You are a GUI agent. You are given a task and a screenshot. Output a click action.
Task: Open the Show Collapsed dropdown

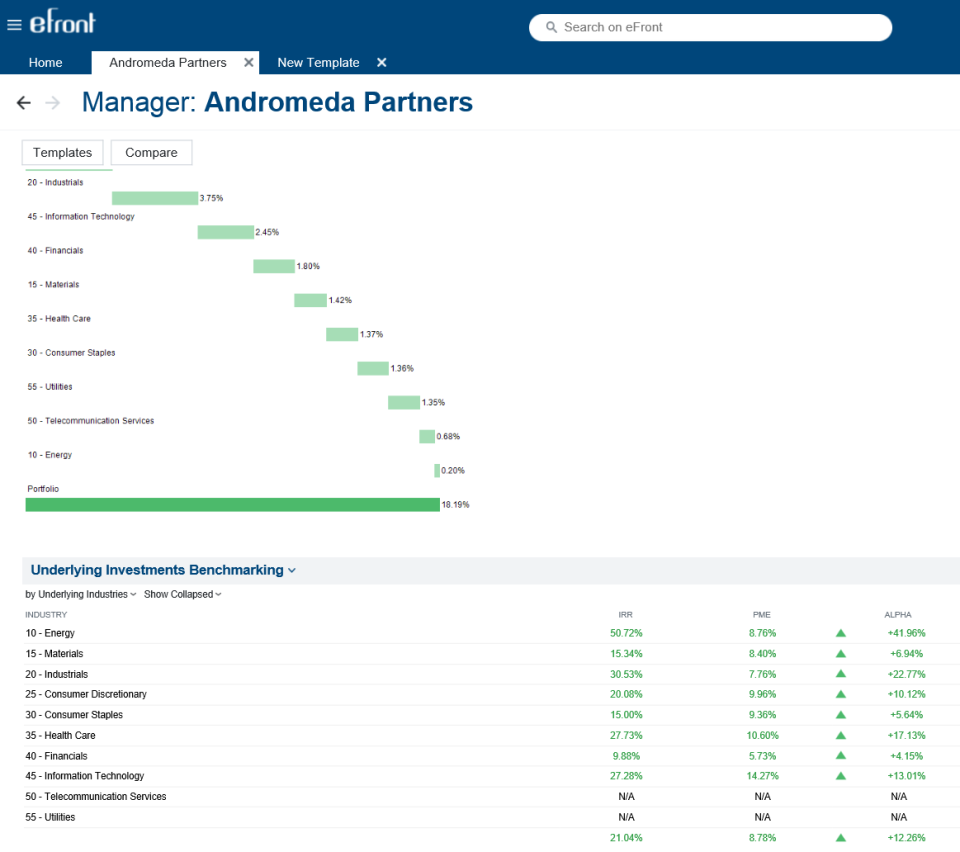click(182, 593)
